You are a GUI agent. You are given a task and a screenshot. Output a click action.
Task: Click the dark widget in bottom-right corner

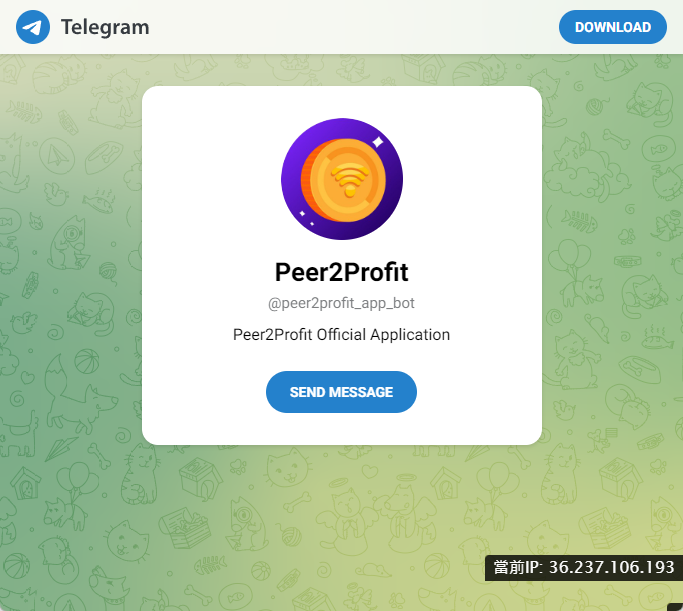(x=675, y=607)
